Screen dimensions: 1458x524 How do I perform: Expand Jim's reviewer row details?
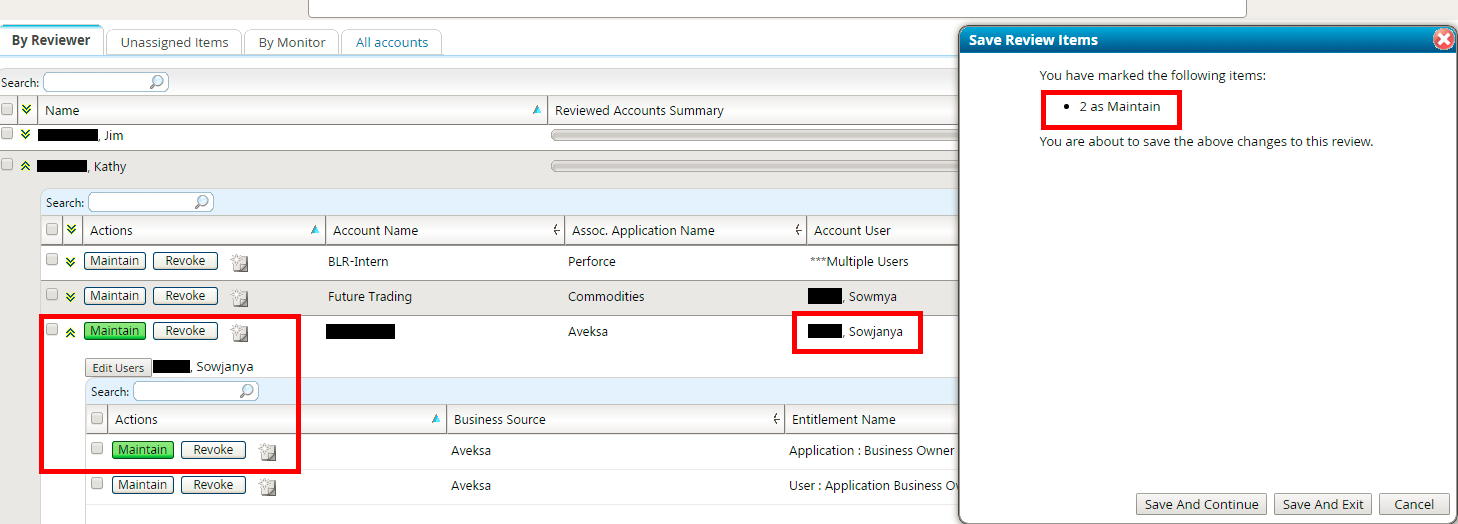click(x=26, y=134)
